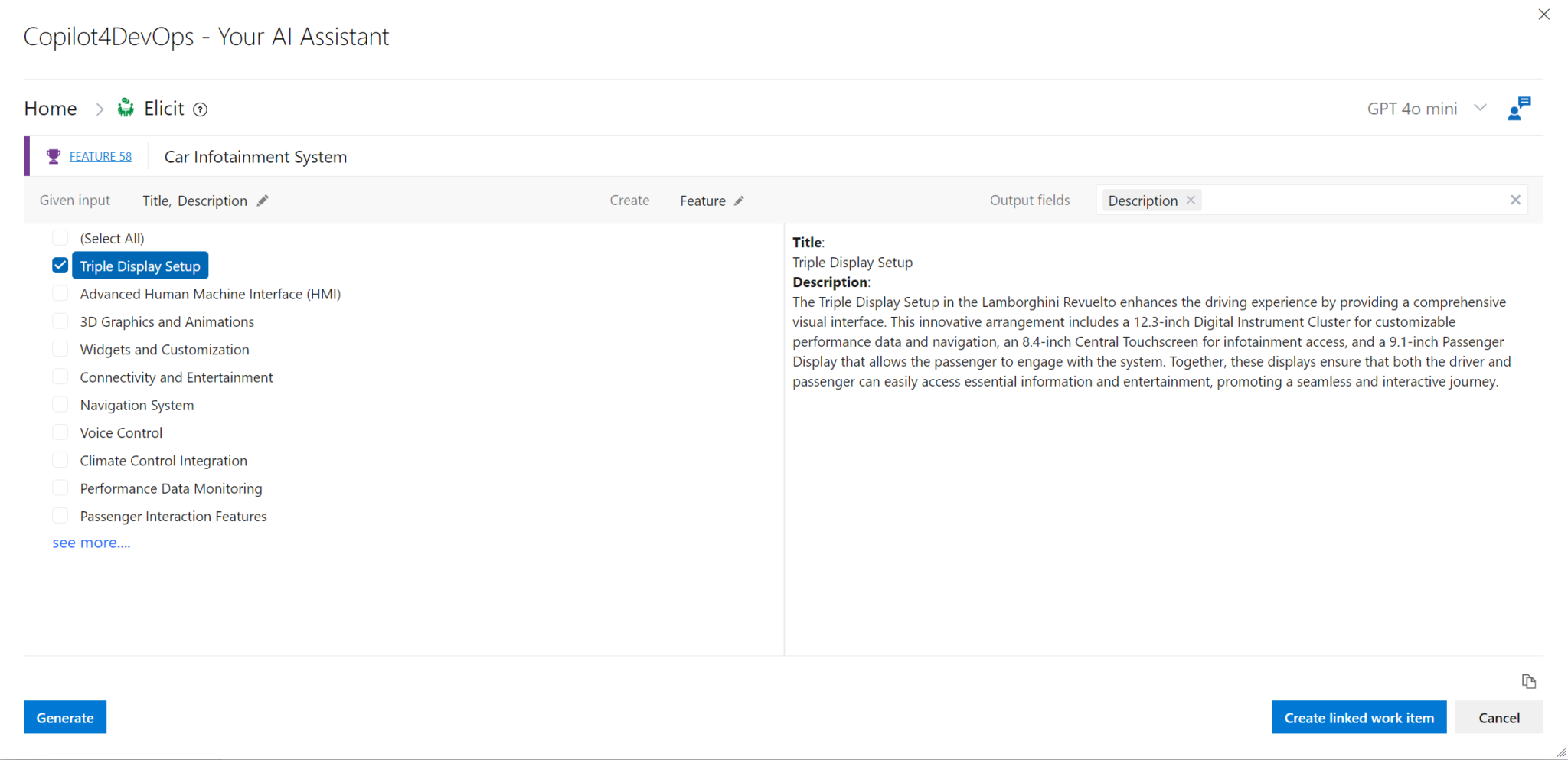
Task: Edit the Create Feature type pencil icon
Action: [739, 201]
